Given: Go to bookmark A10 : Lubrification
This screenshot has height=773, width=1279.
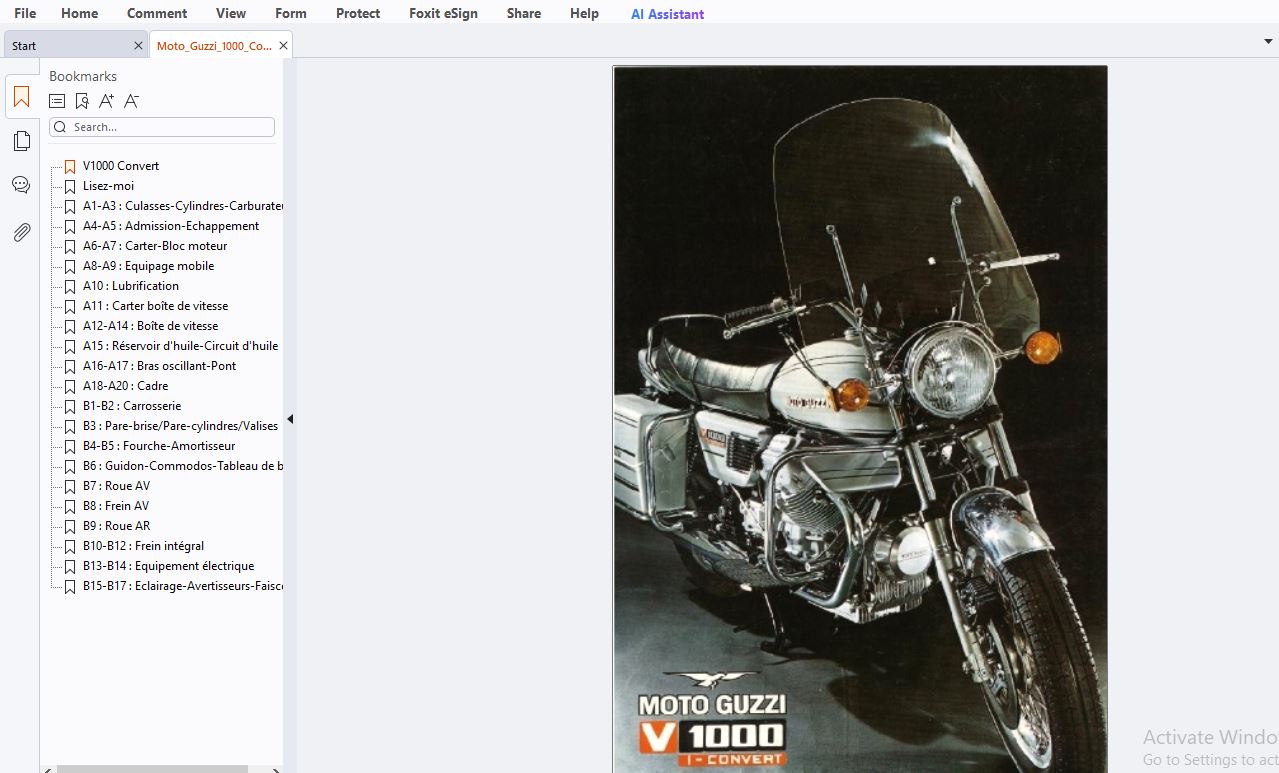Looking at the screenshot, I should 131,286.
